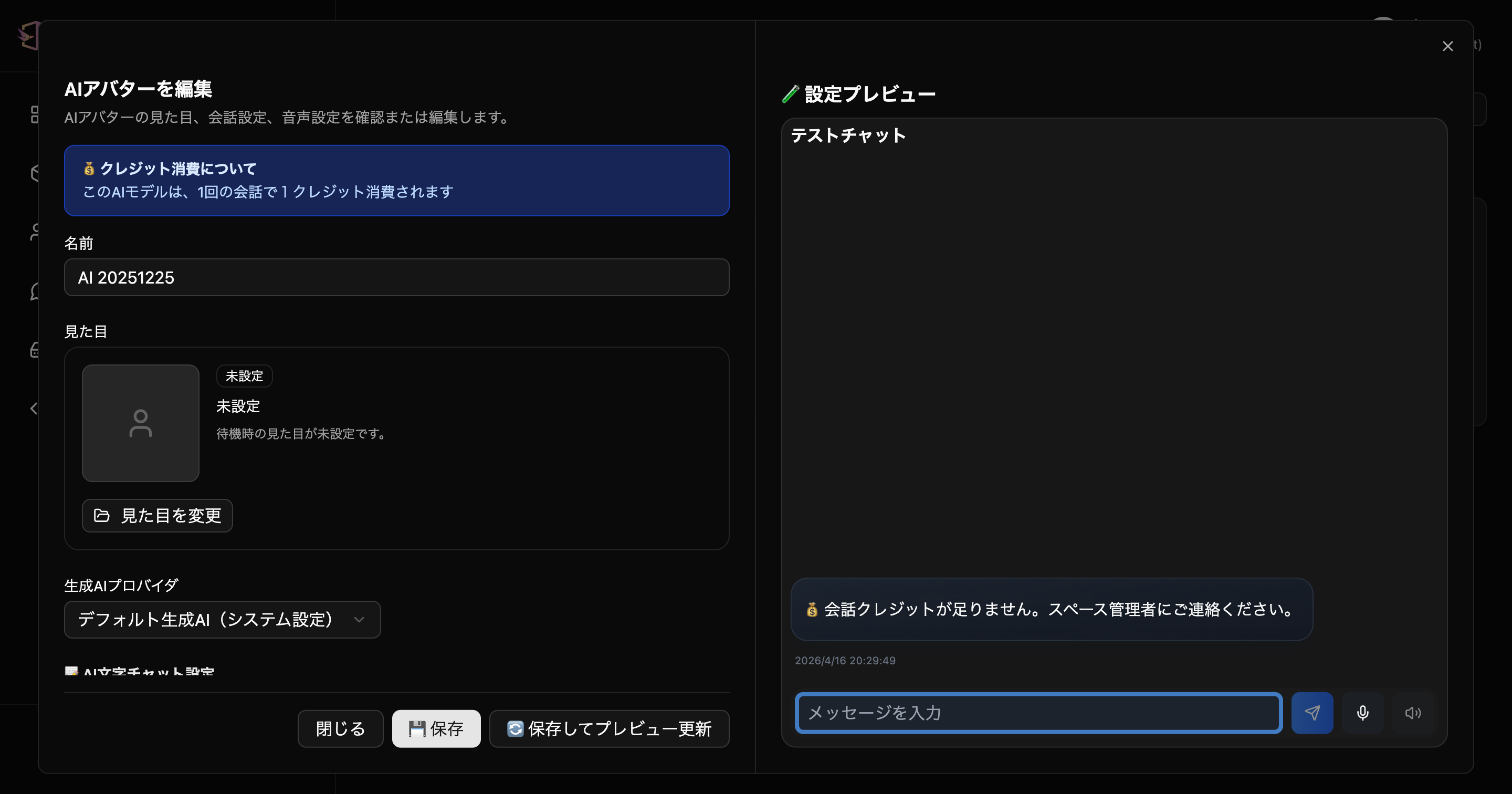
Task: Click the timestamp 2026/4/16 20:29:49
Action: point(845,661)
